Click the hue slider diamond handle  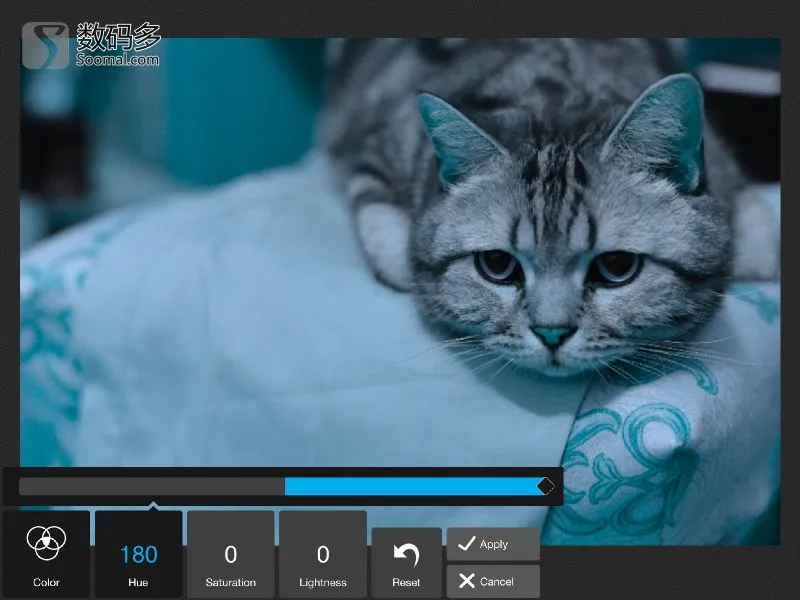coord(545,486)
